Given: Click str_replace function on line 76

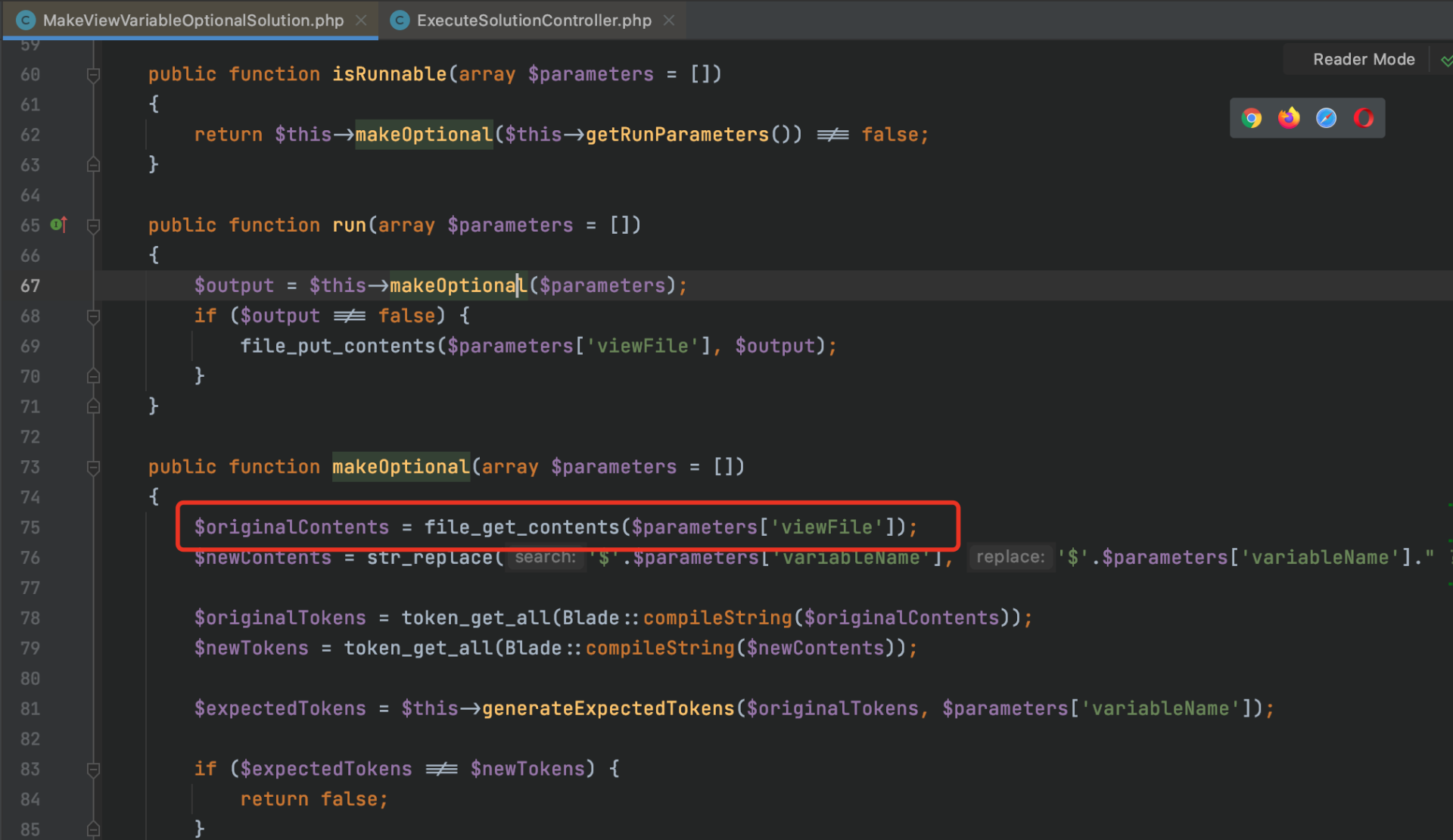Looking at the screenshot, I should pyautogui.click(x=430, y=558).
